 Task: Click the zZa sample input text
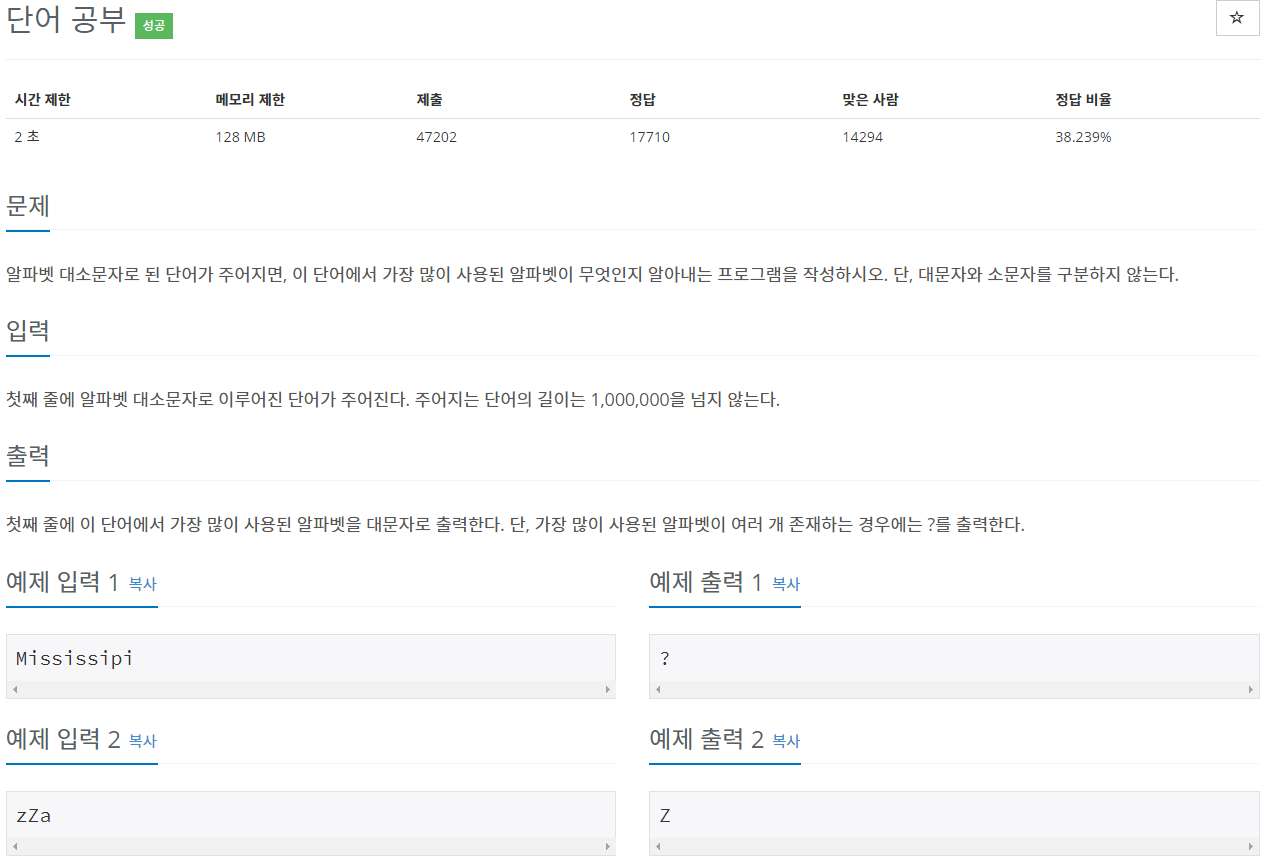click(x=34, y=816)
